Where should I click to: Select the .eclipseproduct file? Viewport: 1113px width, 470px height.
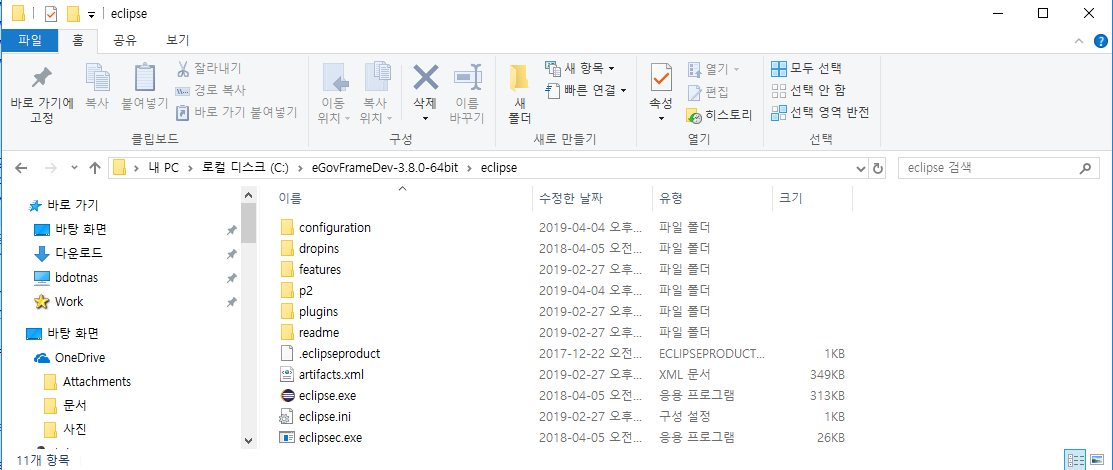(330, 354)
